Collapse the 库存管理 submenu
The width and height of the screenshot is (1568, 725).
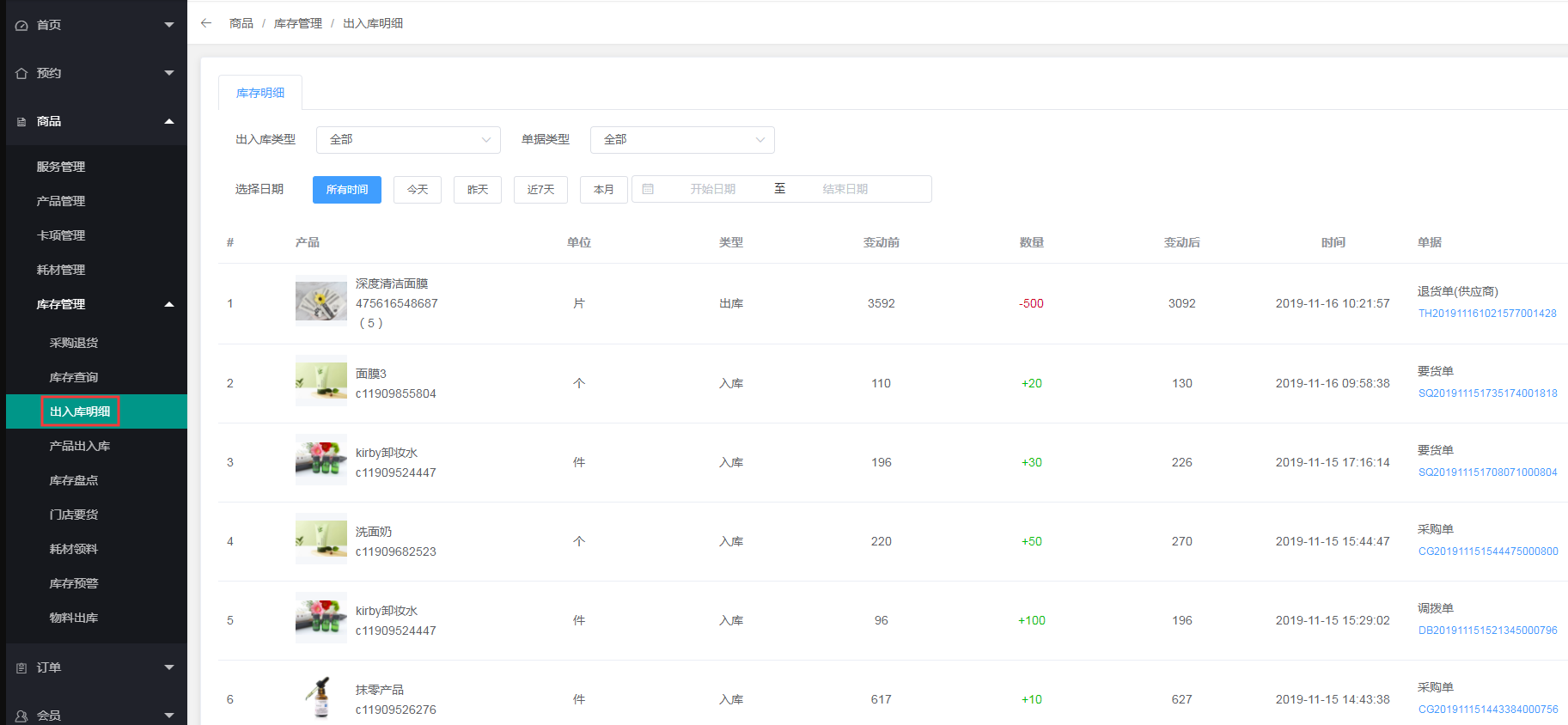tap(169, 304)
